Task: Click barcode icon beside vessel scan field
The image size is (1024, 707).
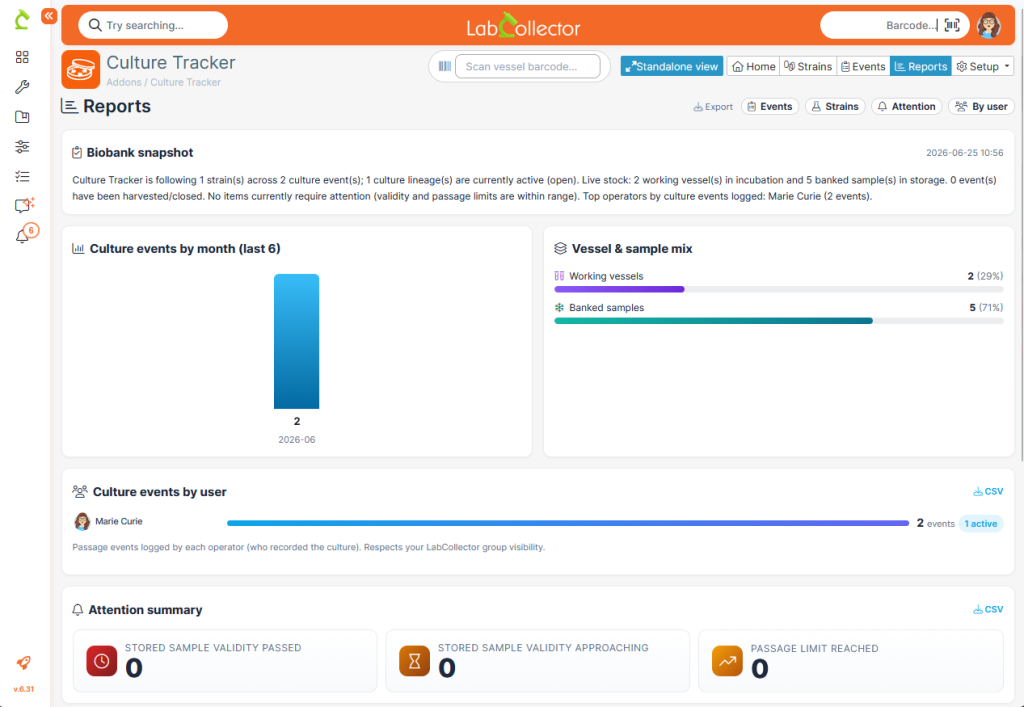Action: 445,66
